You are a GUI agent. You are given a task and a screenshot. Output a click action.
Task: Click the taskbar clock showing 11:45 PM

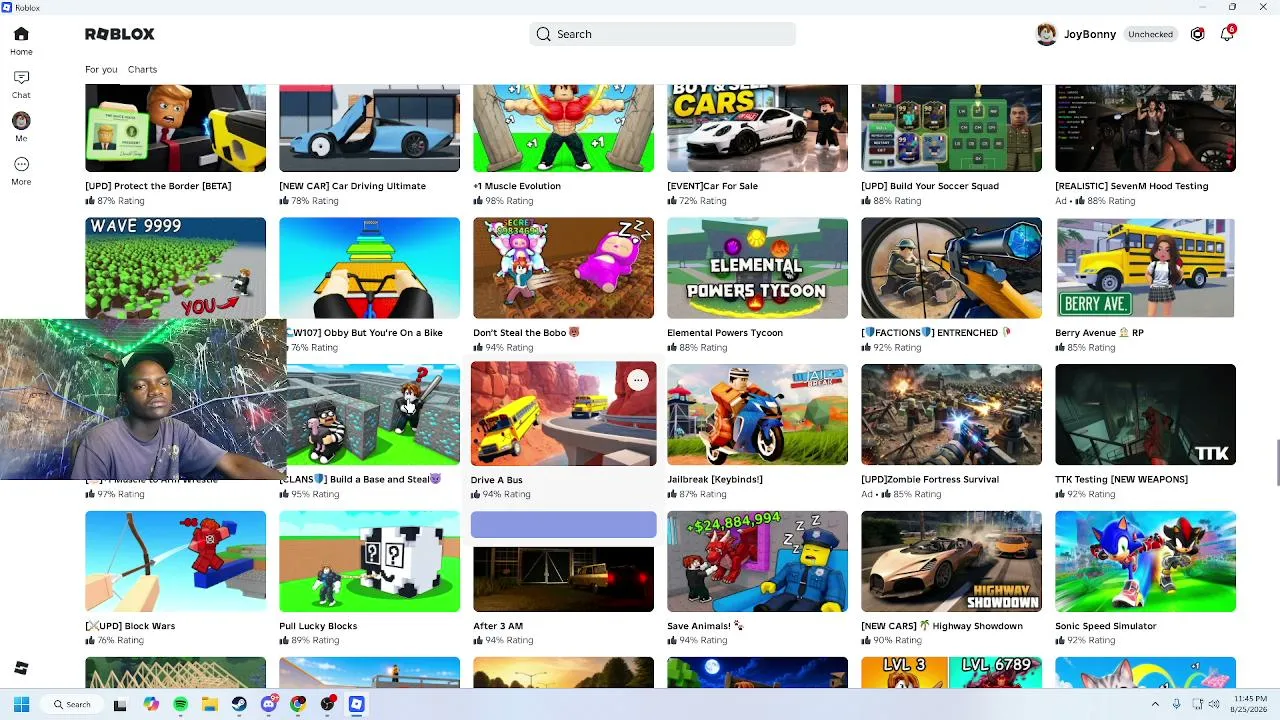tap(1250, 704)
